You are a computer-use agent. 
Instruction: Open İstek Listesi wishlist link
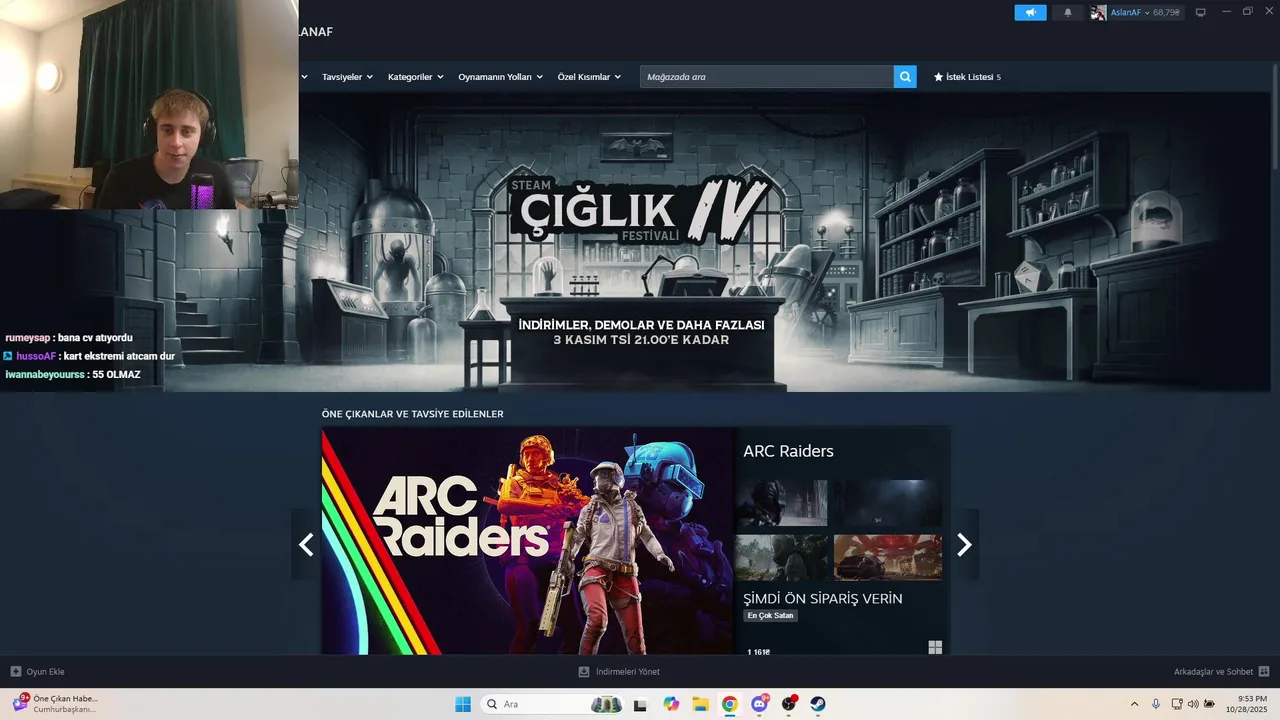[x=967, y=77]
